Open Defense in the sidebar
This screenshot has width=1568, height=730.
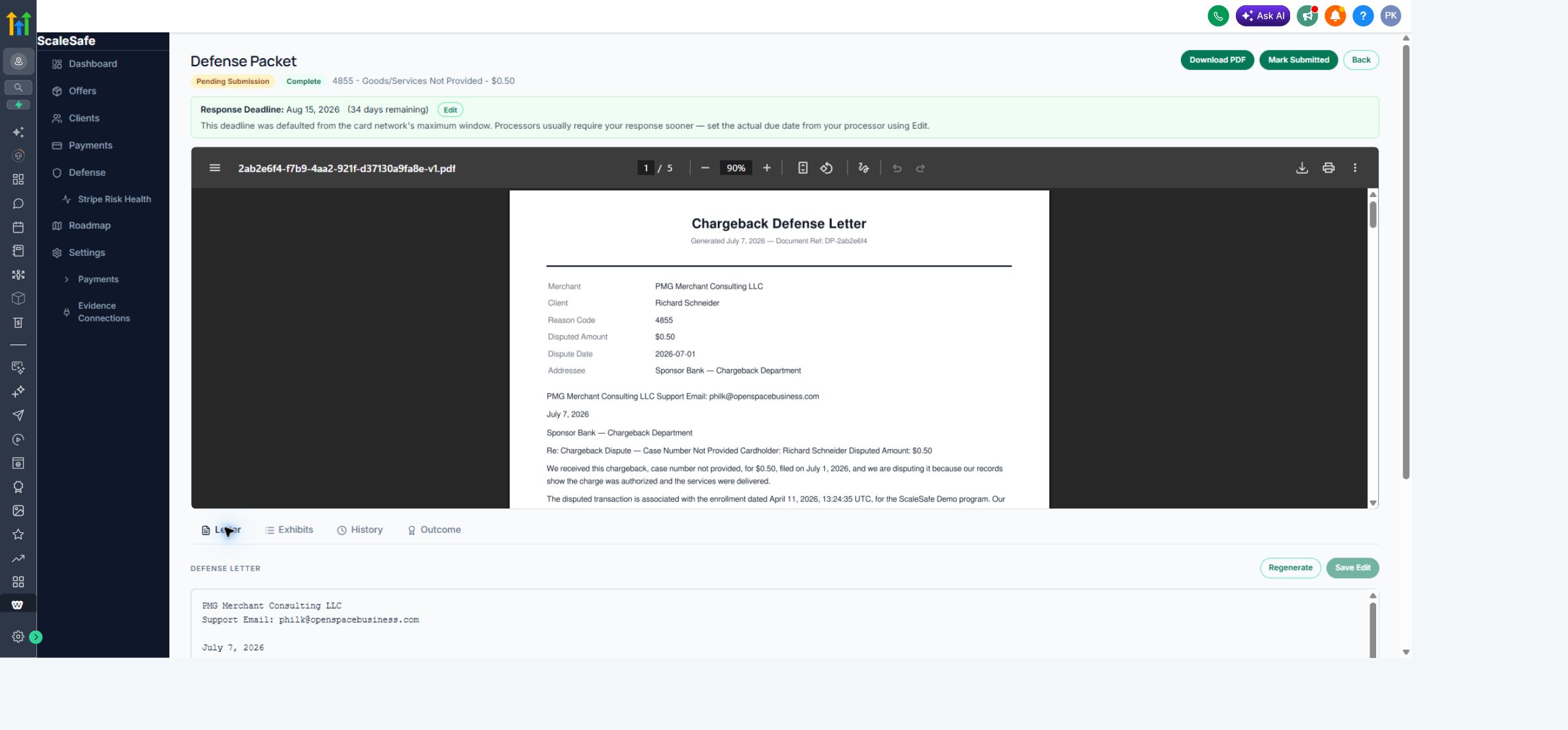pyautogui.click(x=87, y=173)
